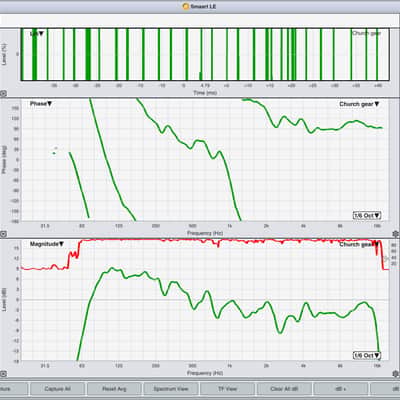
Task: Open Church gear selector in Phase plot
Action: pos(359,104)
